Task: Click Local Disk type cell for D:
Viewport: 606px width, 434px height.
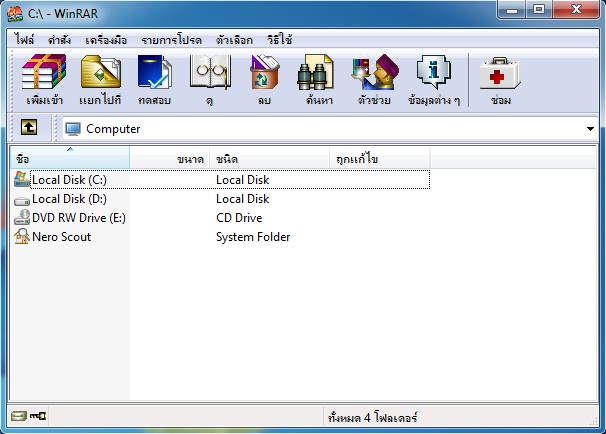Action: tap(242, 199)
